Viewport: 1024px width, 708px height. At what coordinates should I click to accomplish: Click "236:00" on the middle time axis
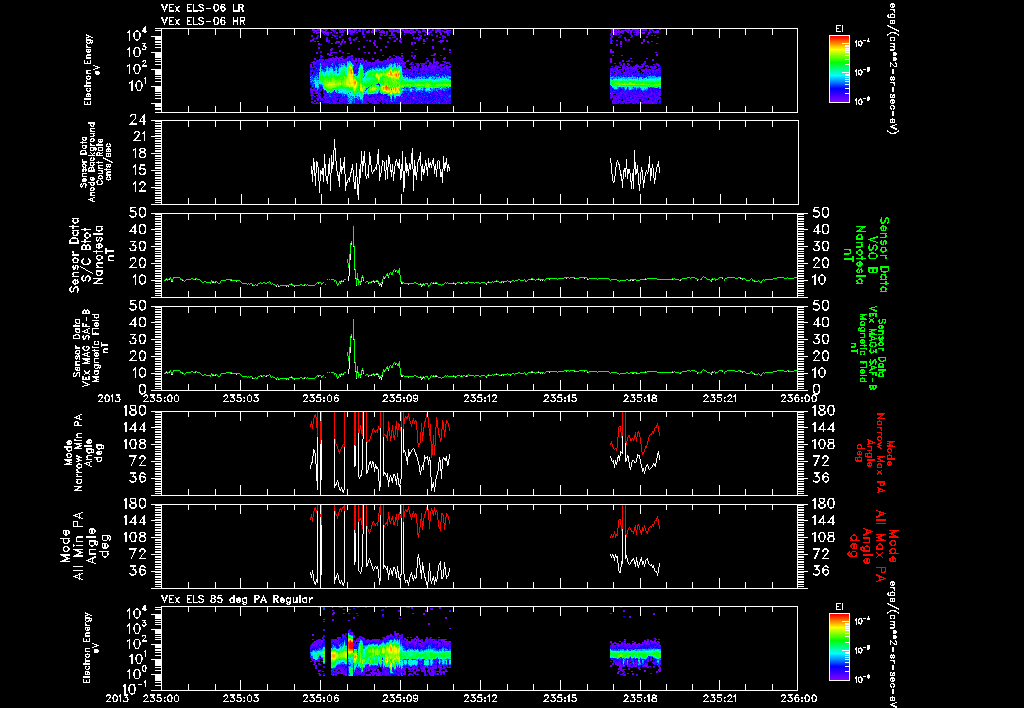tap(798, 398)
